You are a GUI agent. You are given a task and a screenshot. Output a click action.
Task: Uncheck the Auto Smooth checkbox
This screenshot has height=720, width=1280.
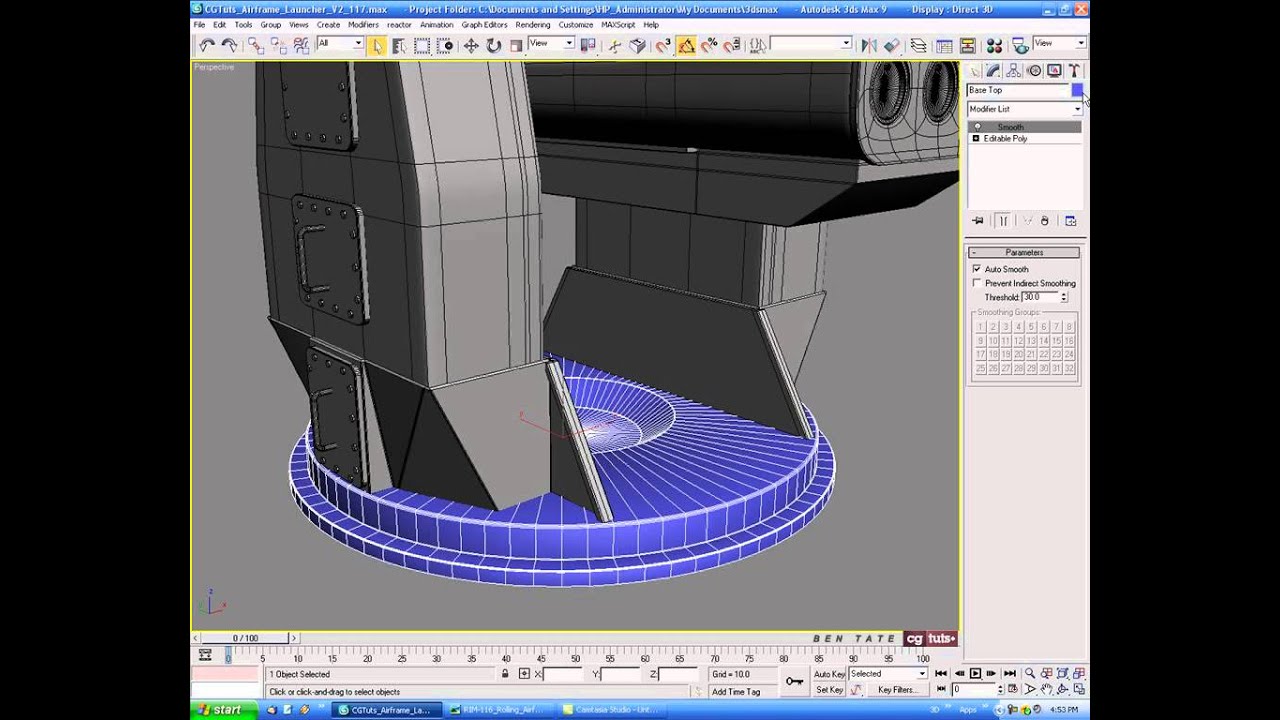977,269
